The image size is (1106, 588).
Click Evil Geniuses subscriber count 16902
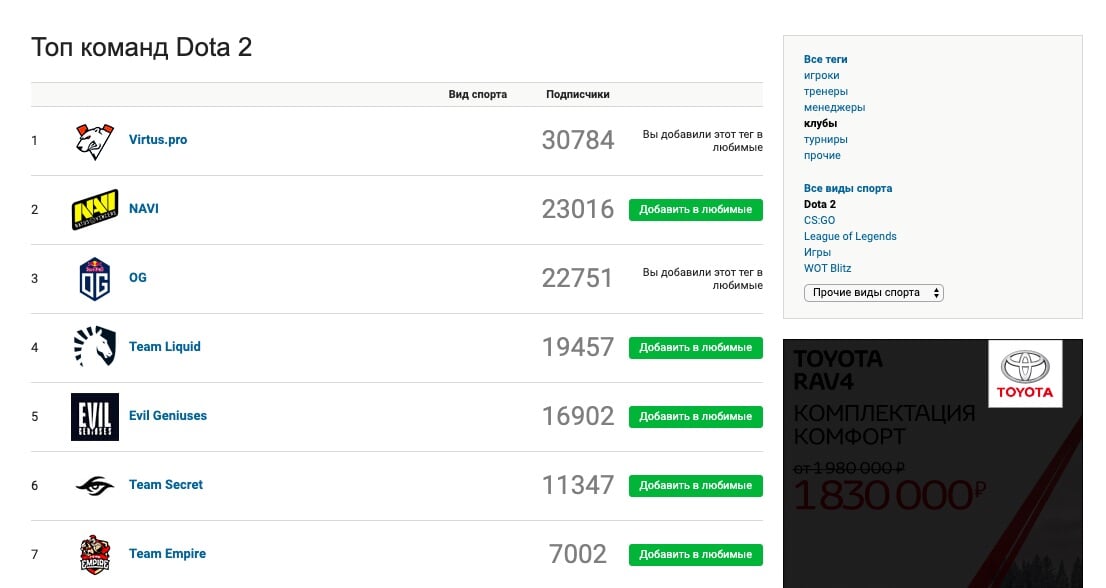tap(578, 417)
